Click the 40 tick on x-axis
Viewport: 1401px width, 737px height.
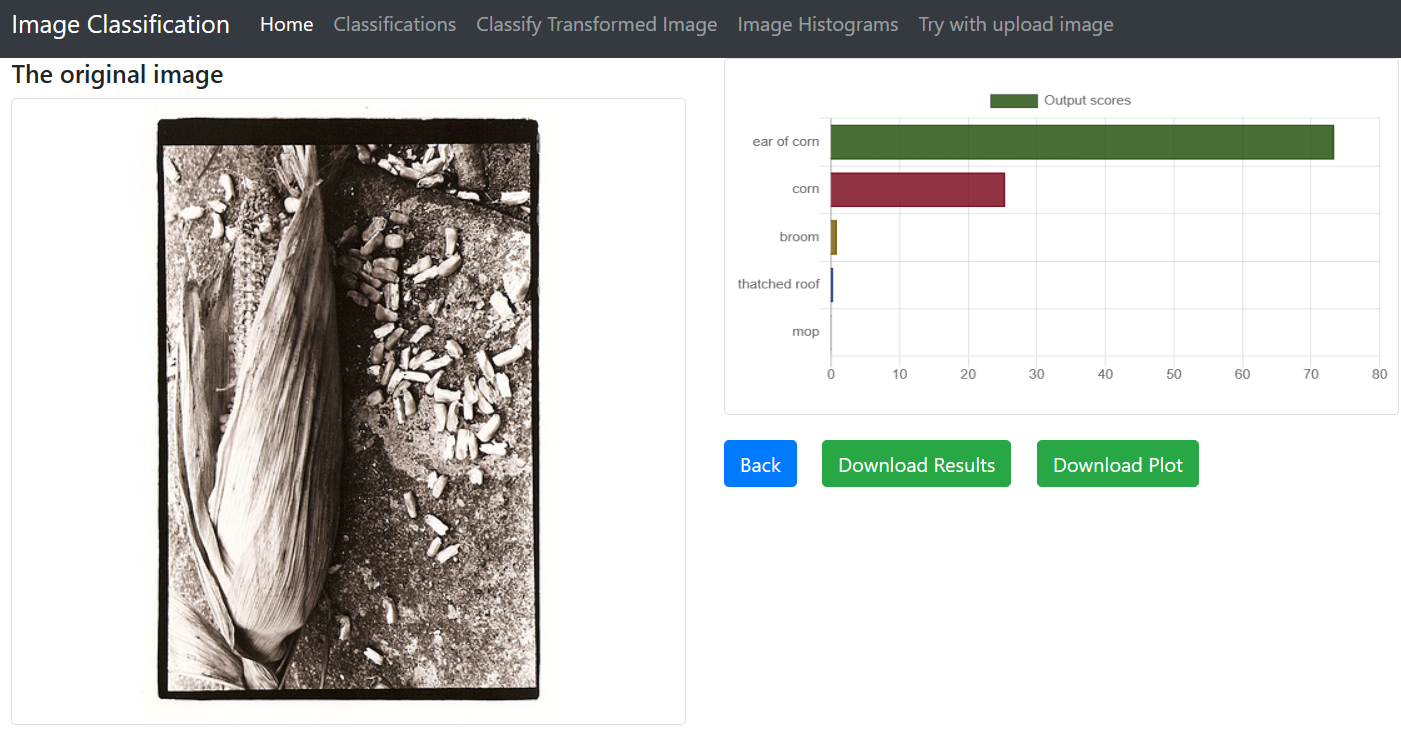[1105, 375]
